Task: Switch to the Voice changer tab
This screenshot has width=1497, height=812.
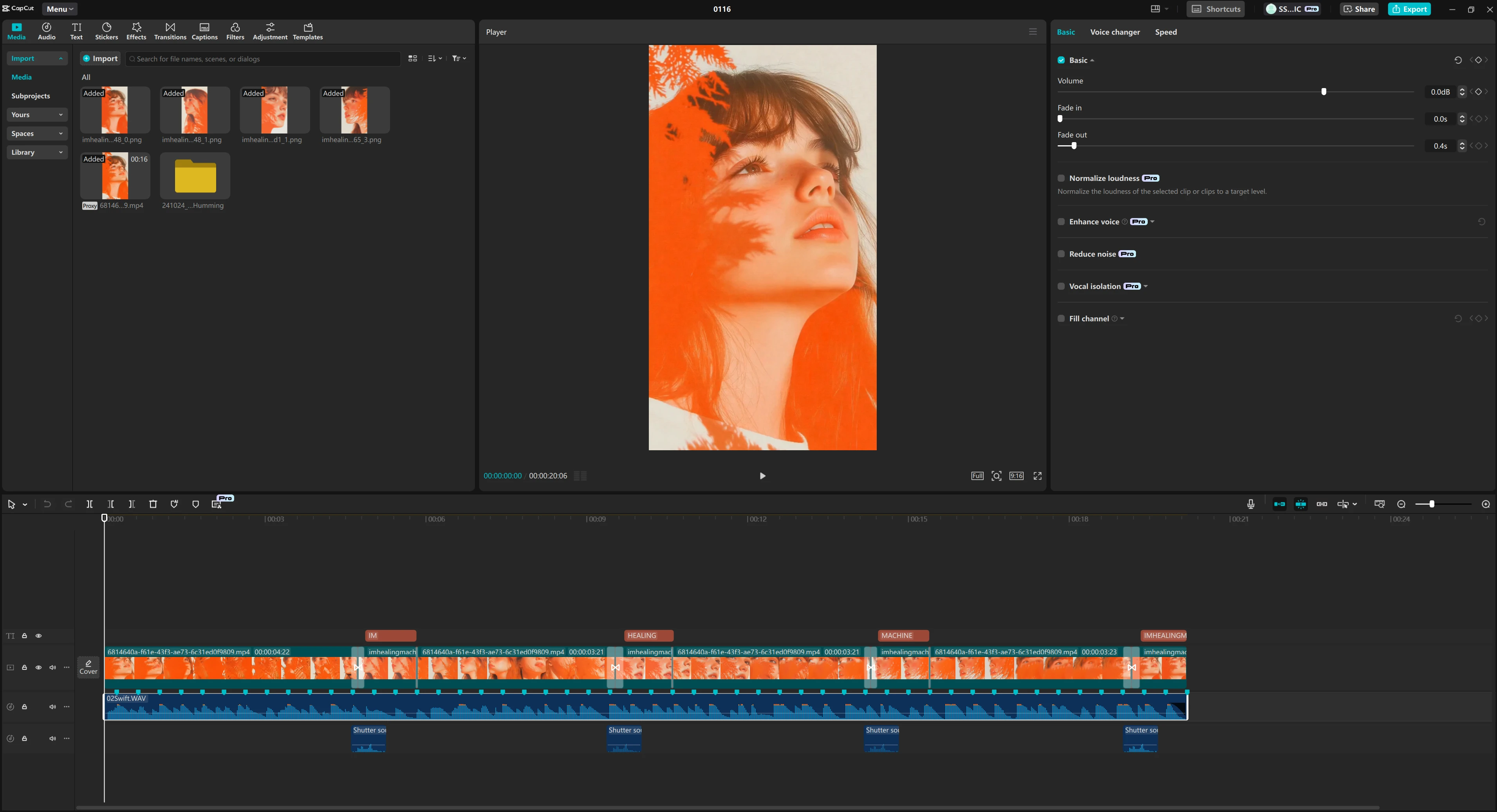Action: coord(1114,32)
